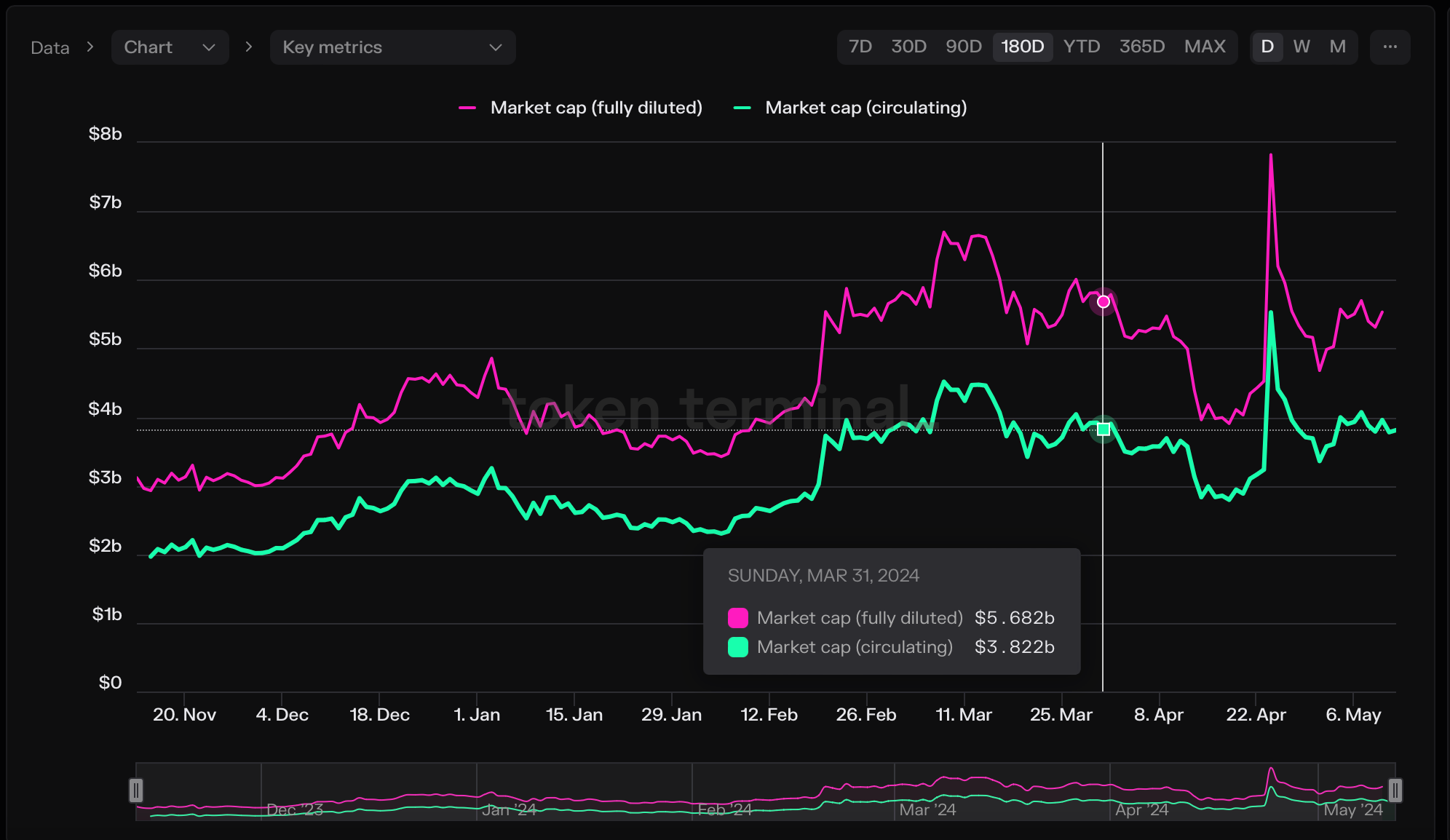Click the '1. Jan' x-axis label
Screen dimensions: 1450x840
tap(477, 715)
